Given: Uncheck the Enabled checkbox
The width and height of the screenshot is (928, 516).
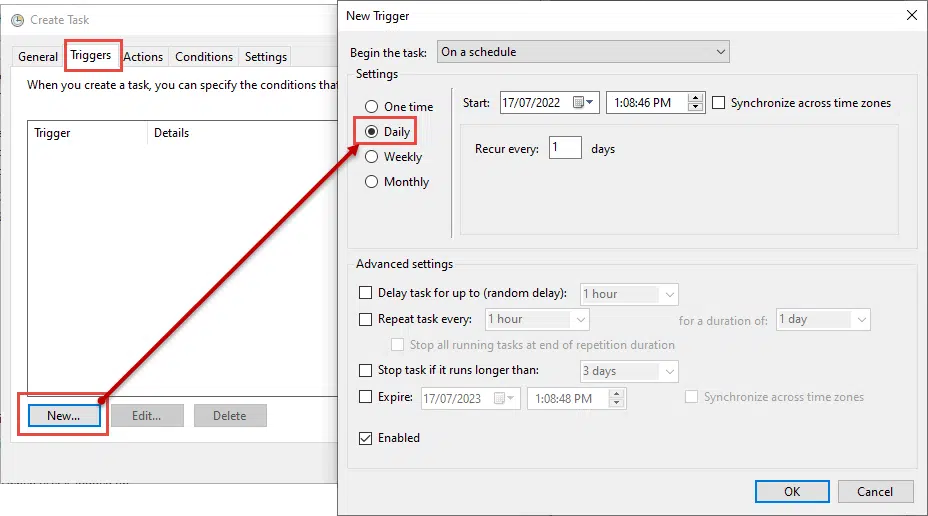Looking at the screenshot, I should tap(366, 438).
